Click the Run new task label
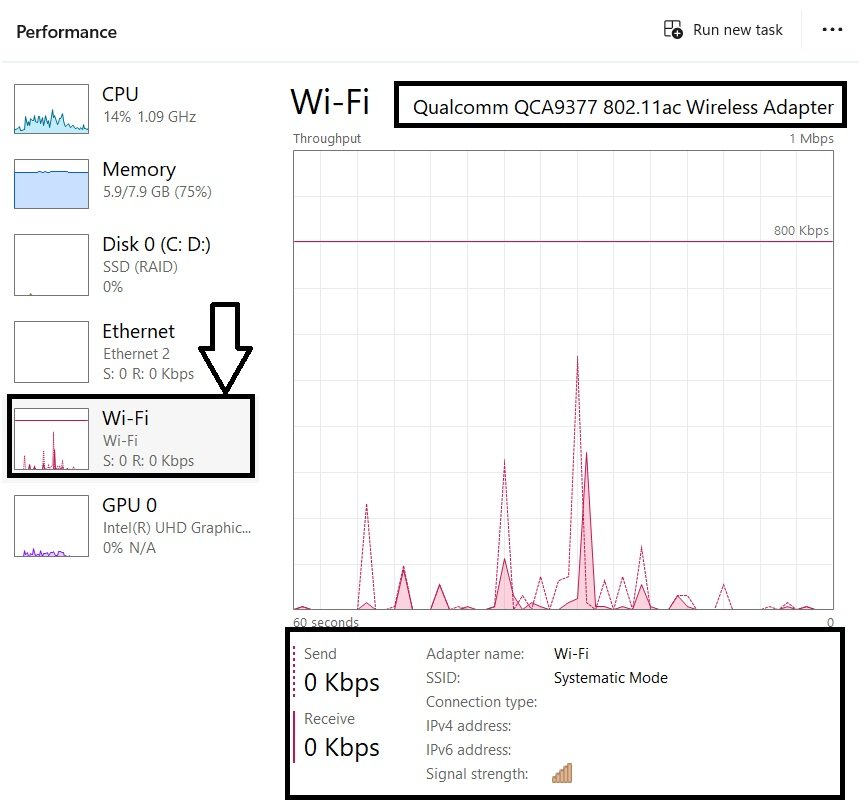The image size is (861, 804). click(x=737, y=30)
